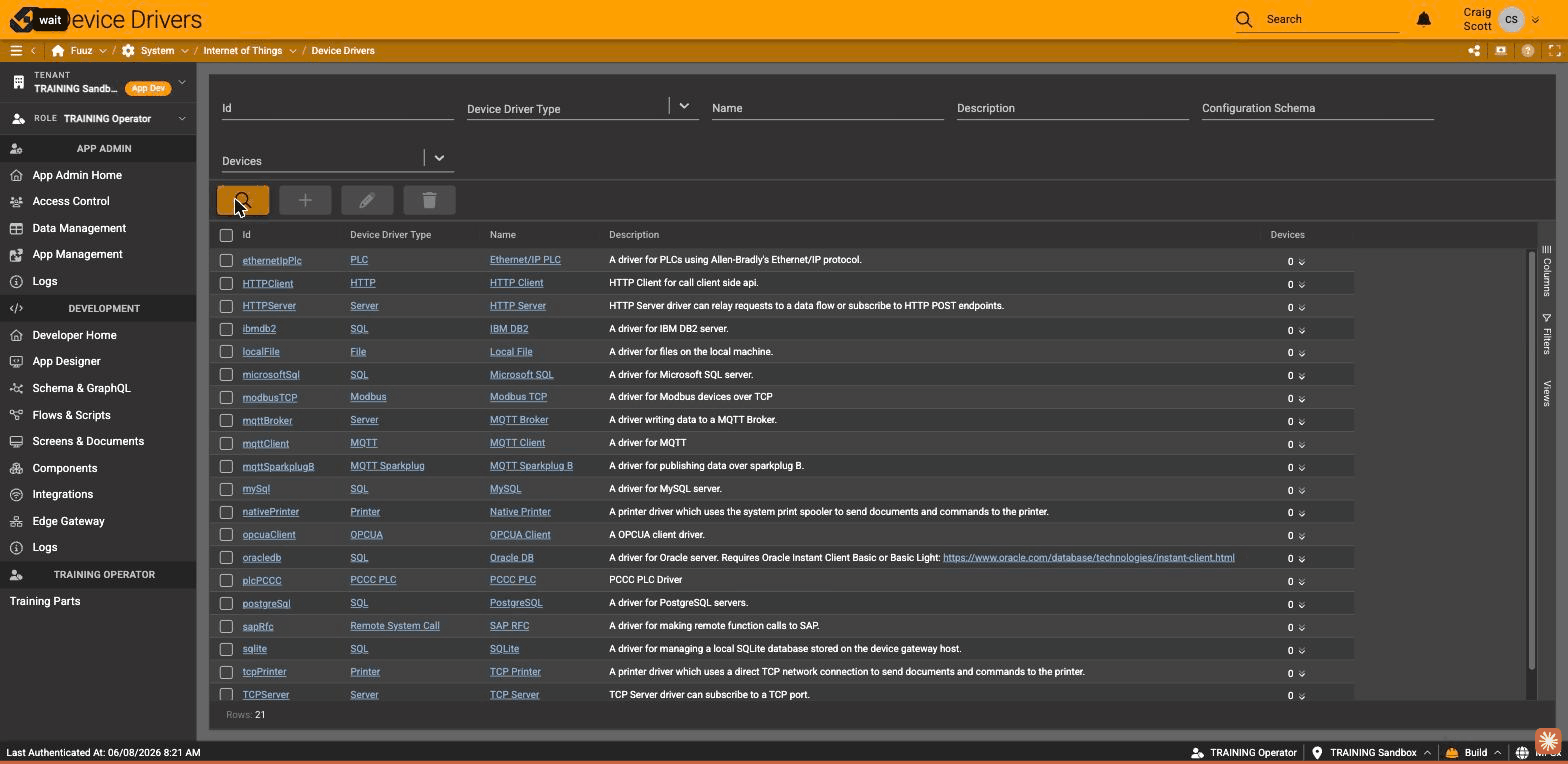This screenshot has width=1568, height=764.
Task: Click the delete trash toolbar button
Action: [429, 200]
